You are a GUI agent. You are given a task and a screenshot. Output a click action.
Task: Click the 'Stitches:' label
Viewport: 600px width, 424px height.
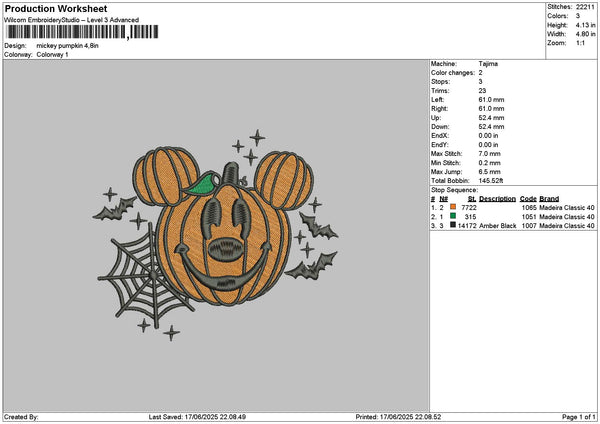point(559,7)
